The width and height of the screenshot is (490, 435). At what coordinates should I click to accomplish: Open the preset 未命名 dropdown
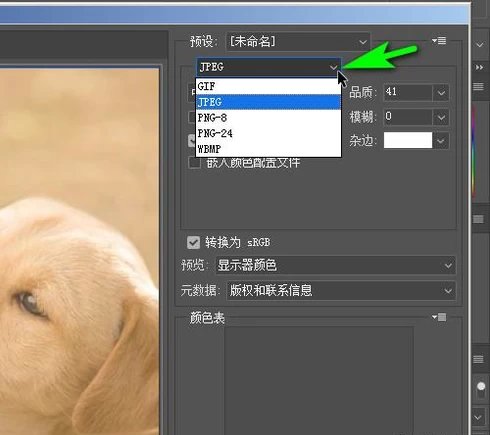[298, 42]
